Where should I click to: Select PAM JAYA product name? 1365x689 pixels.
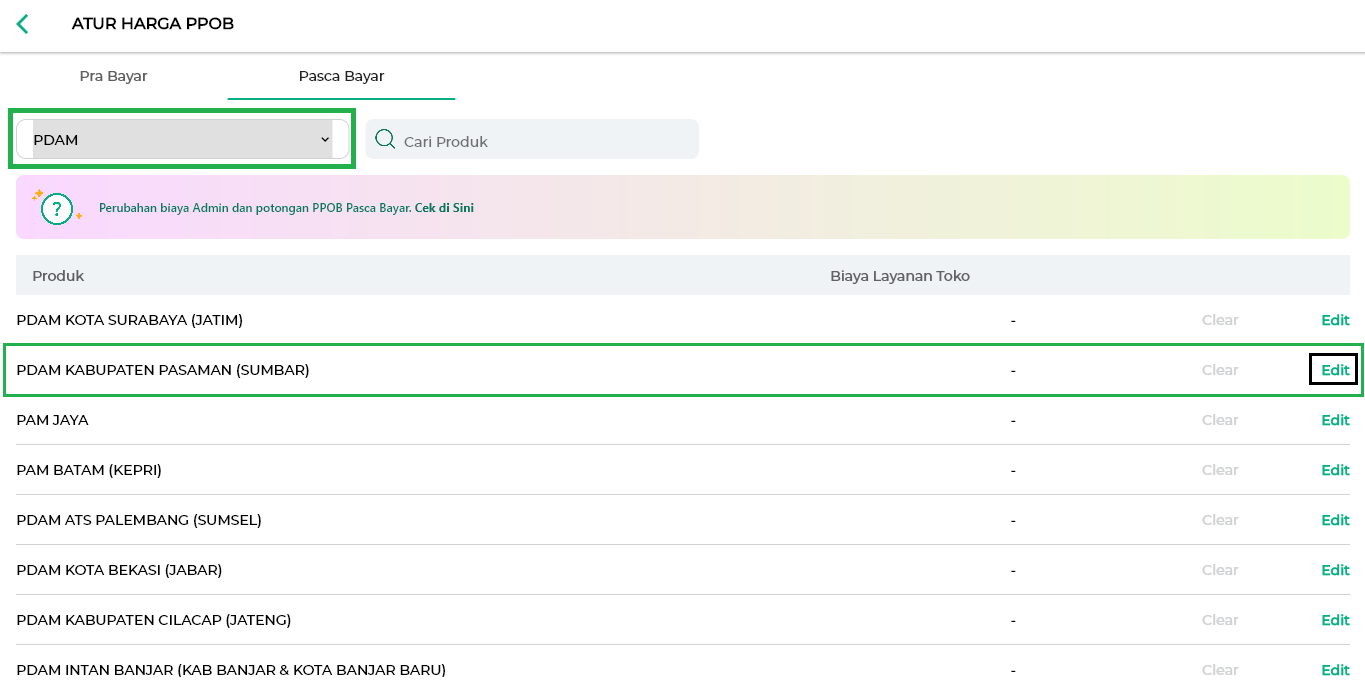pos(53,420)
